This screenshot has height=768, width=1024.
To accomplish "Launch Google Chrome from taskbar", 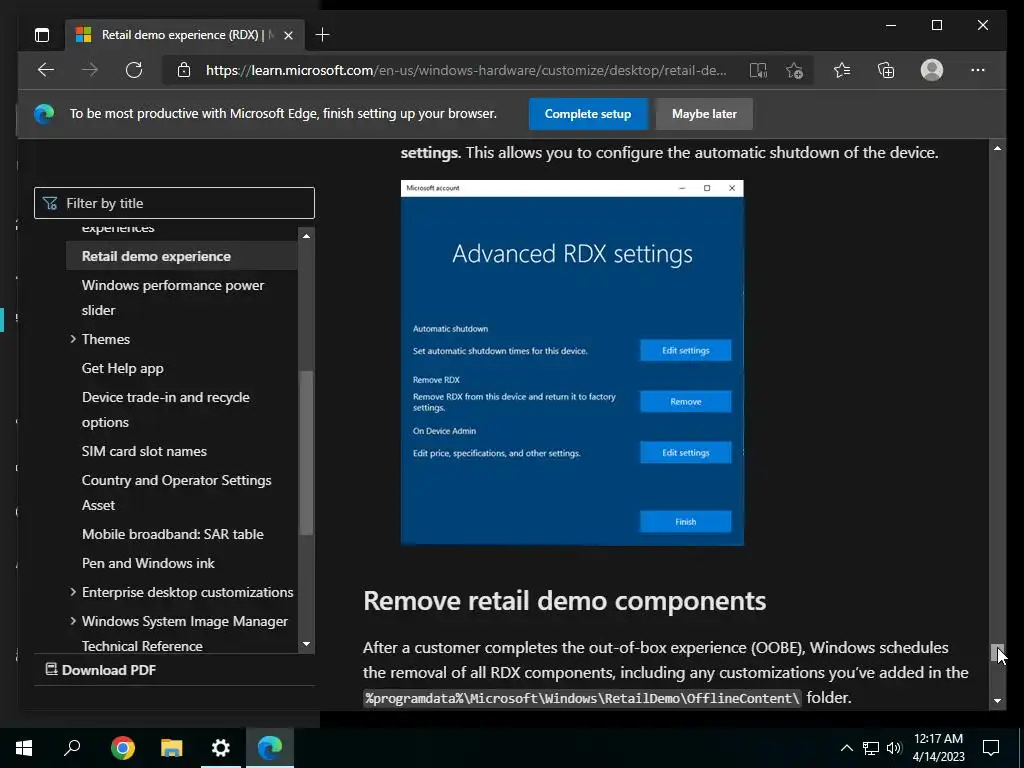I will 123,748.
